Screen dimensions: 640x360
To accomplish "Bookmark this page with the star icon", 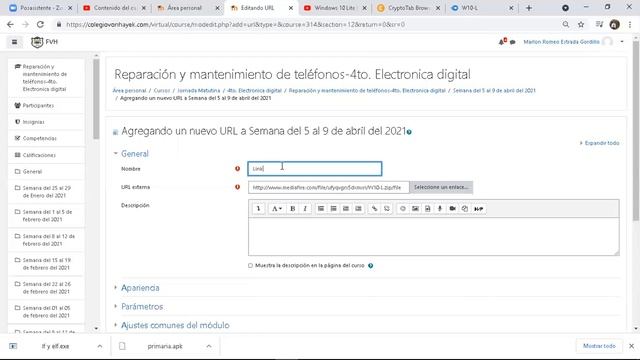I will pos(581,24).
